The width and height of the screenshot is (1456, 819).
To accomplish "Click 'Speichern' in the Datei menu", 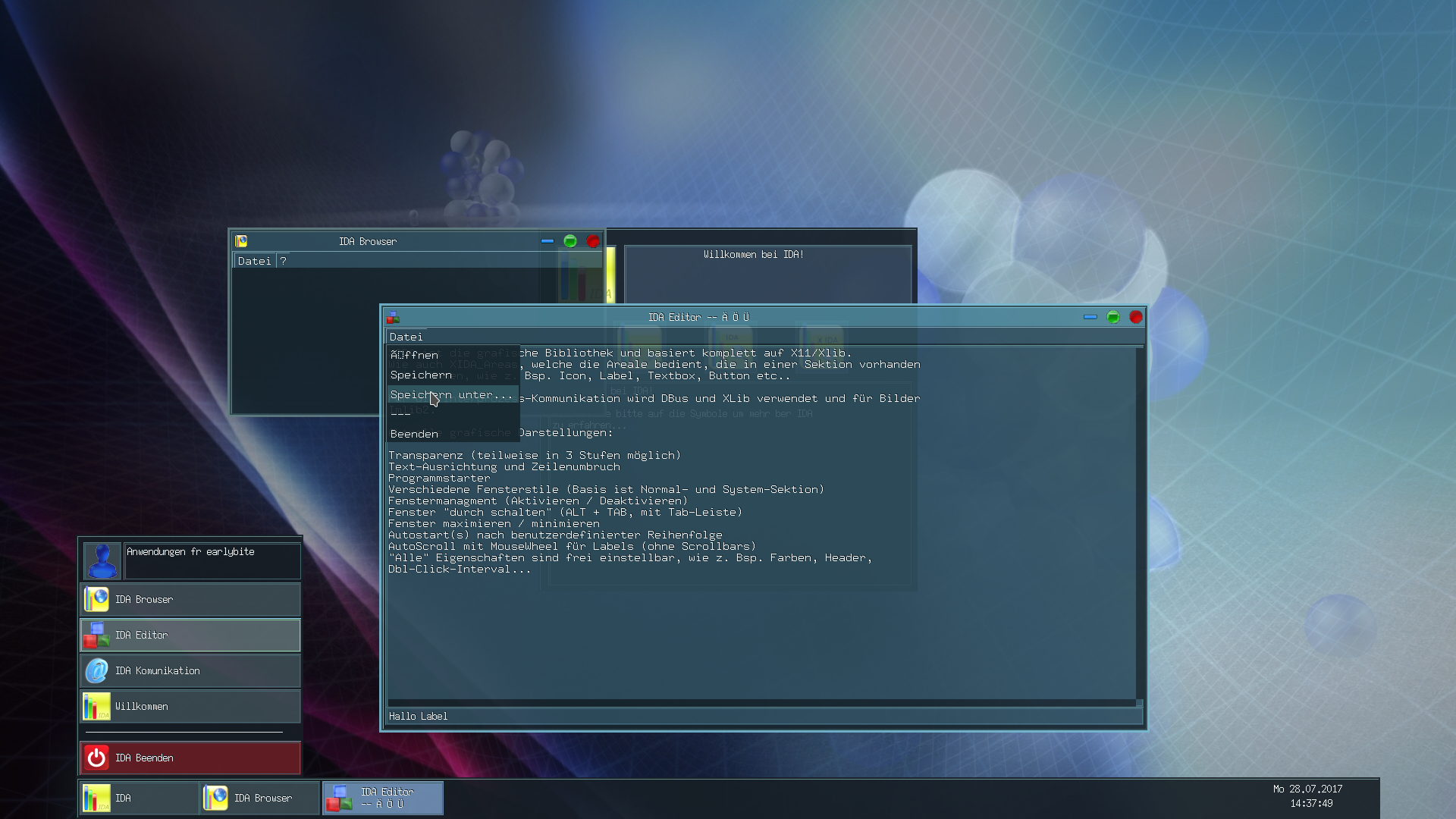I will (420, 375).
